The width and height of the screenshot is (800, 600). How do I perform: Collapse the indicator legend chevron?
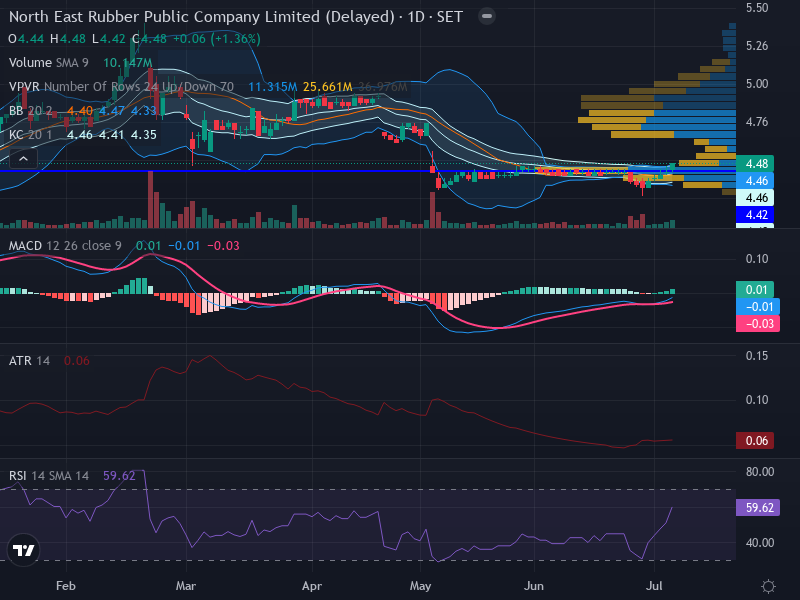point(23,159)
